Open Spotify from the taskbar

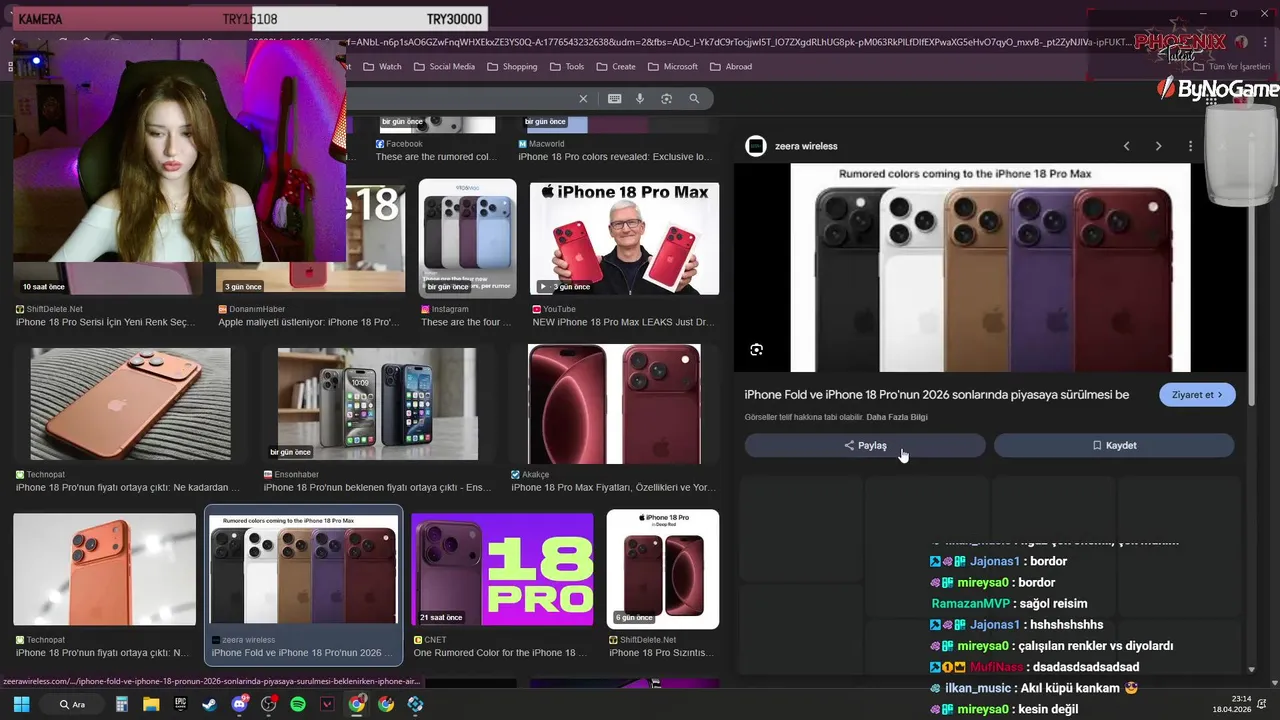tap(298, 704)
